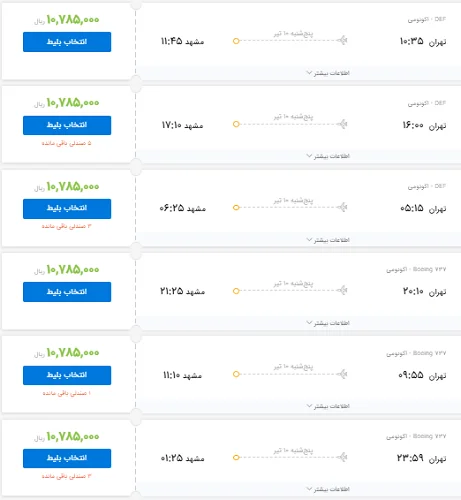Open more info on the 23:59 flight

[x=328, y=489]
